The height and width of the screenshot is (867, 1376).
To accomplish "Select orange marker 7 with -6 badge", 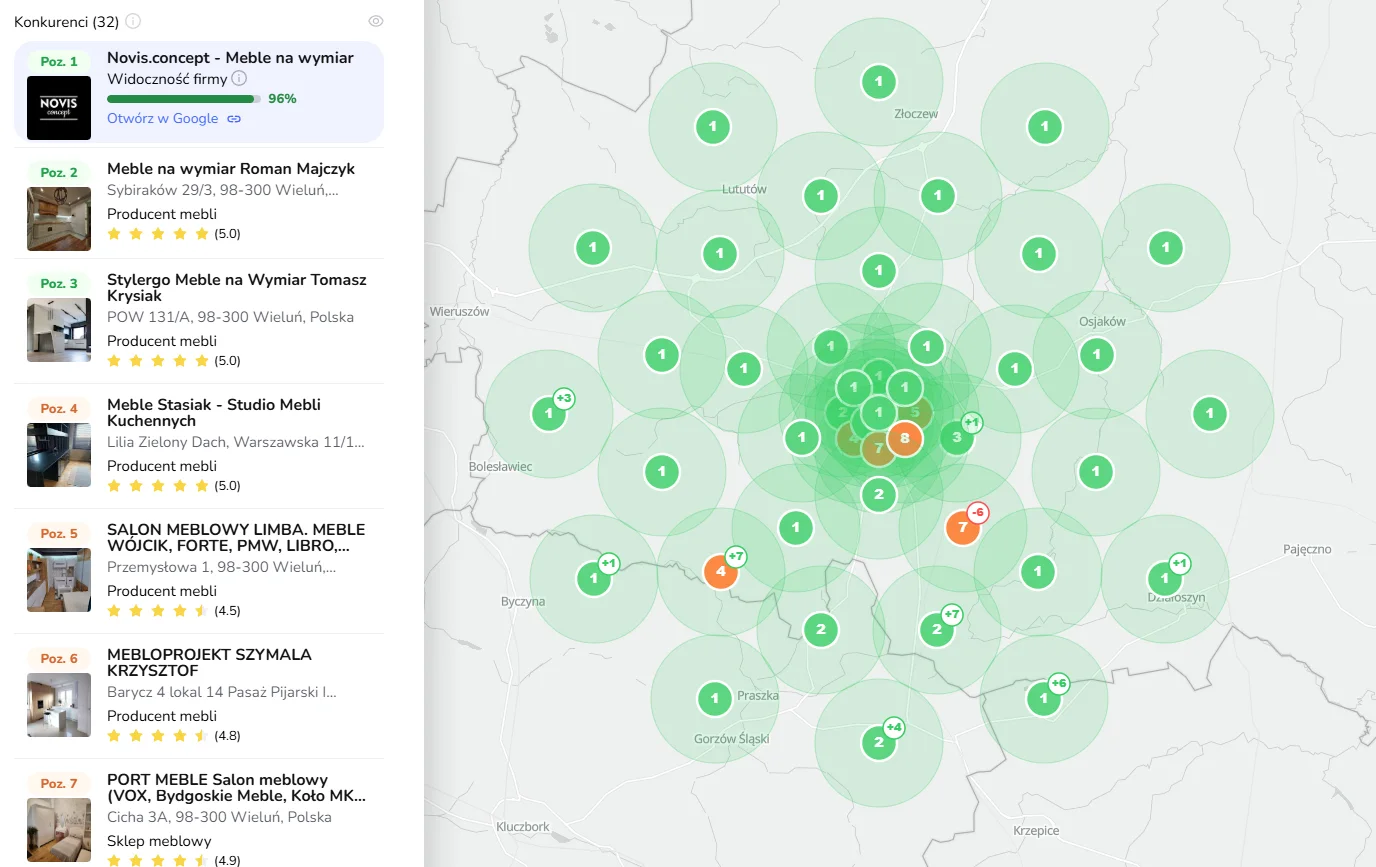I will (963, 526).
